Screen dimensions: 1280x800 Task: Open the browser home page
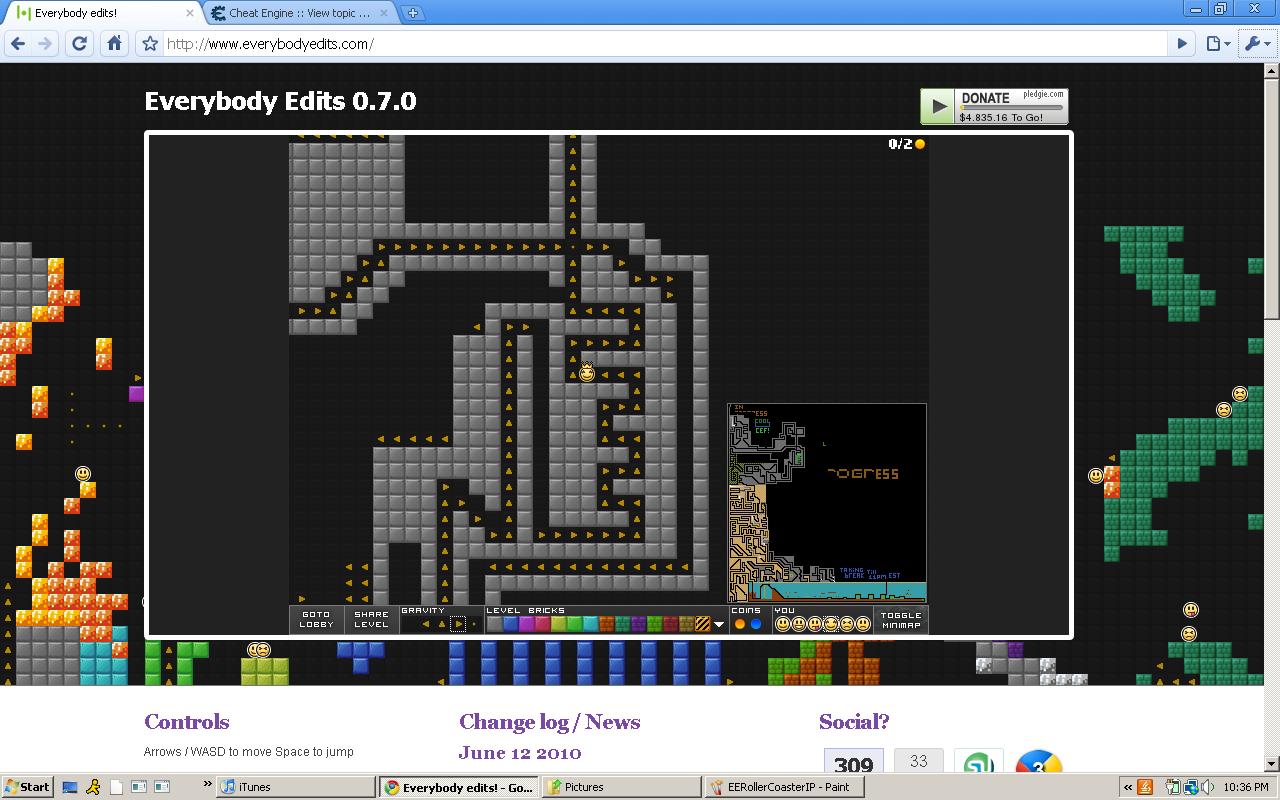pos(114,43)
